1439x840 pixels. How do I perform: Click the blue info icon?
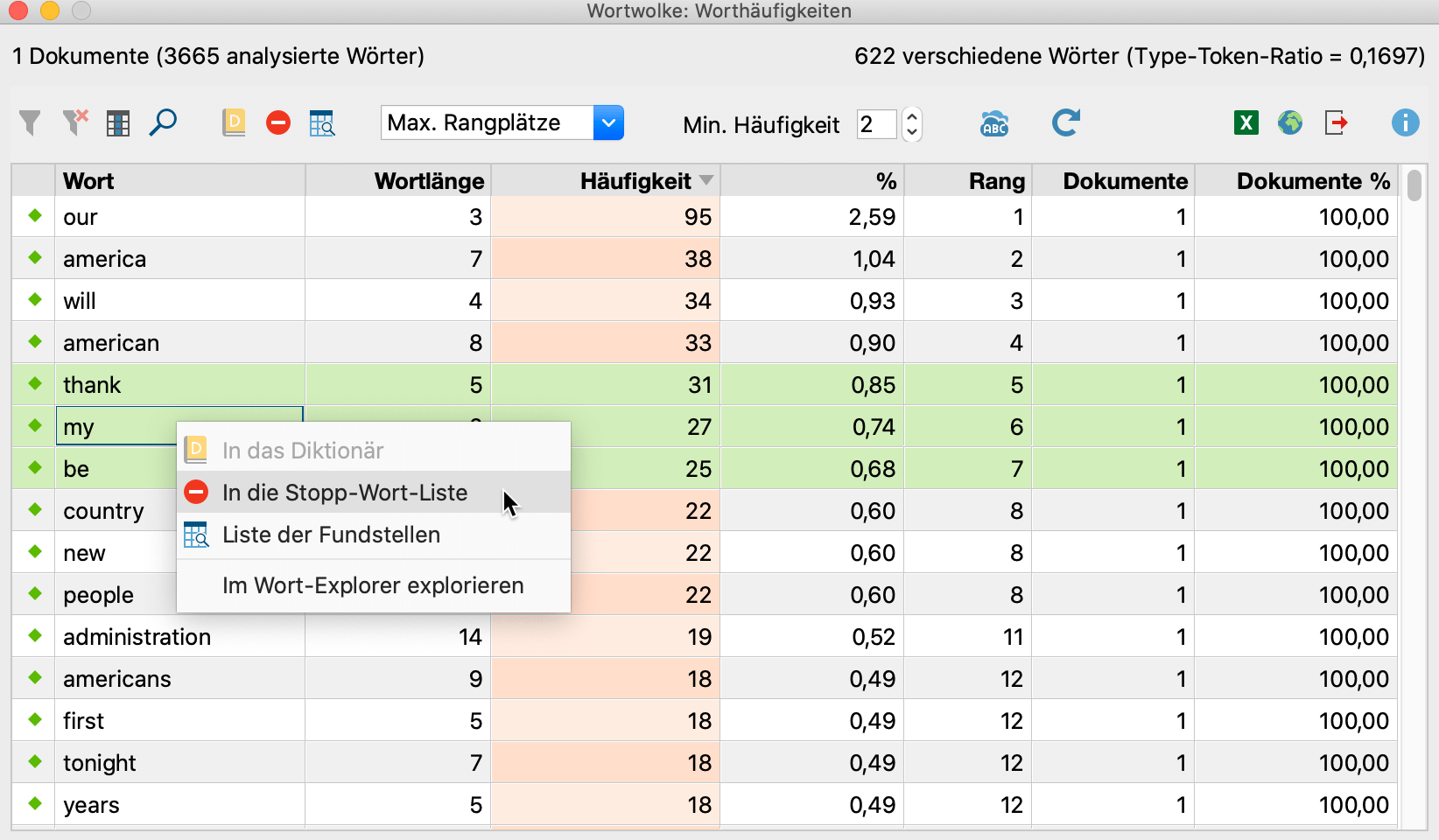tap(1406, 122)
